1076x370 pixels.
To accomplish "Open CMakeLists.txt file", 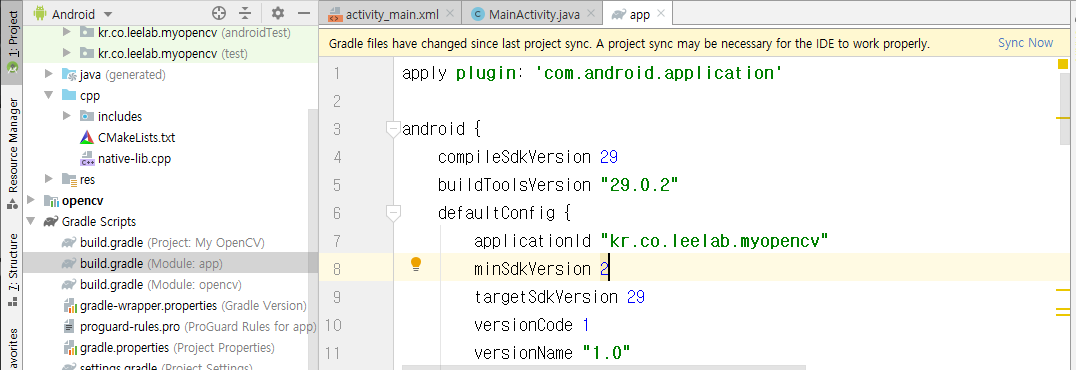I will 137,137.
